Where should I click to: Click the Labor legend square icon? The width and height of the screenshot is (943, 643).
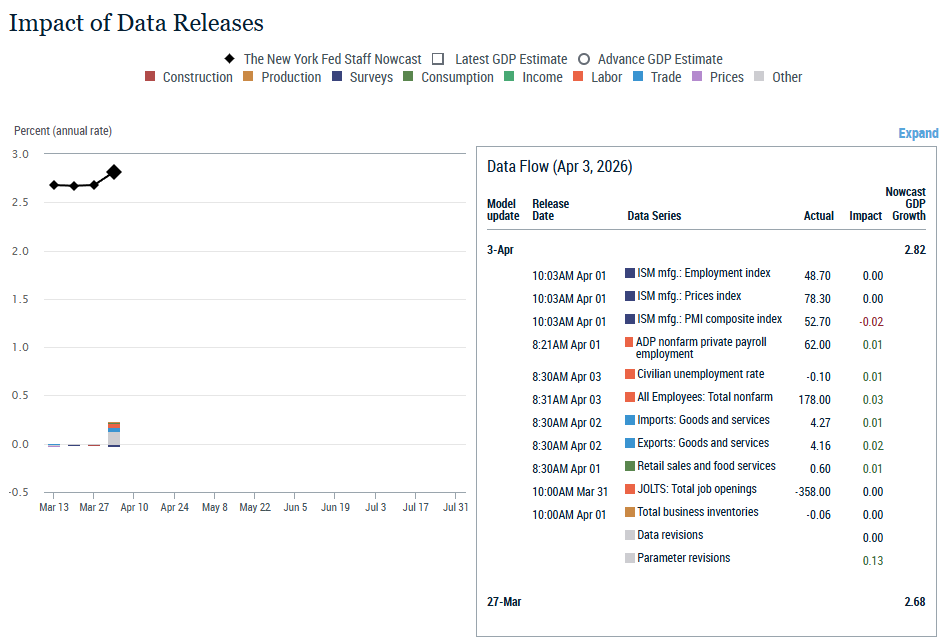tap(579, 77)
